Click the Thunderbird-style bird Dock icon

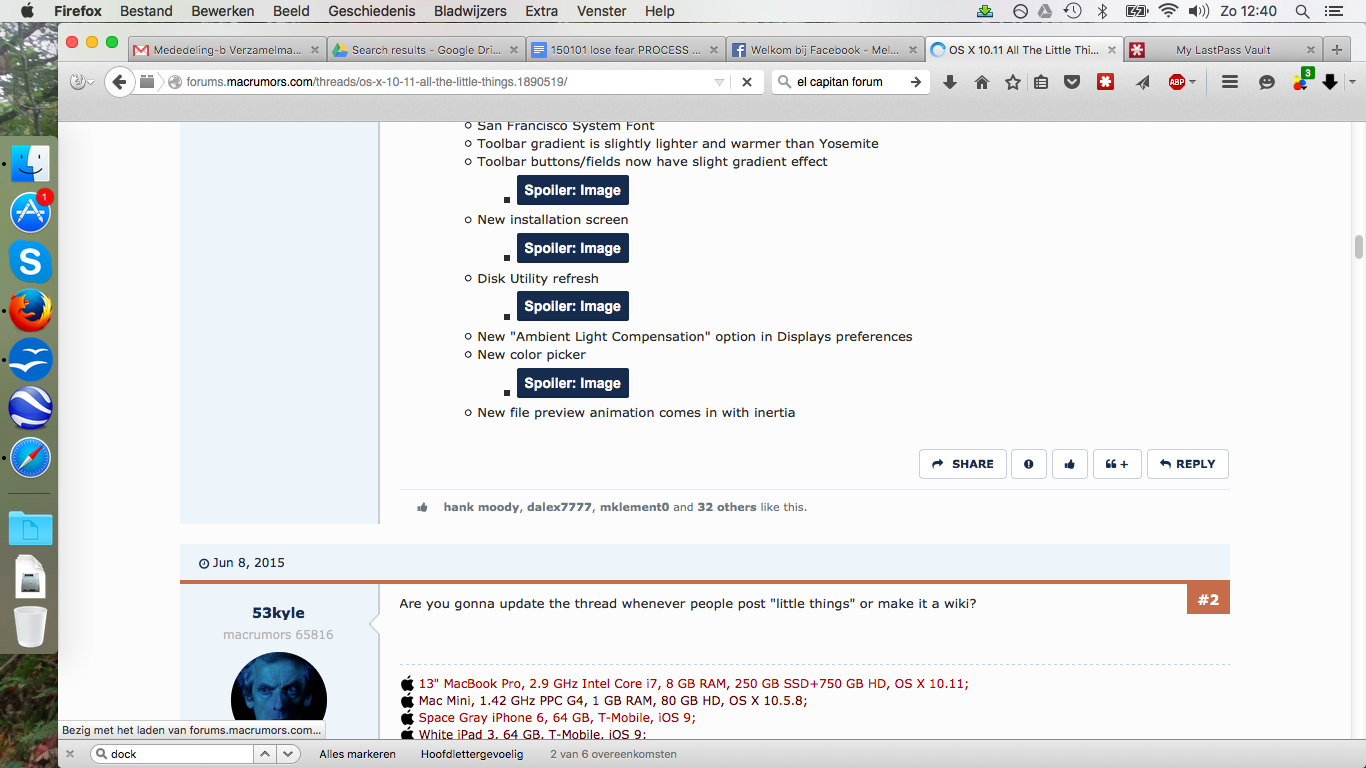(x=31, y=360)
